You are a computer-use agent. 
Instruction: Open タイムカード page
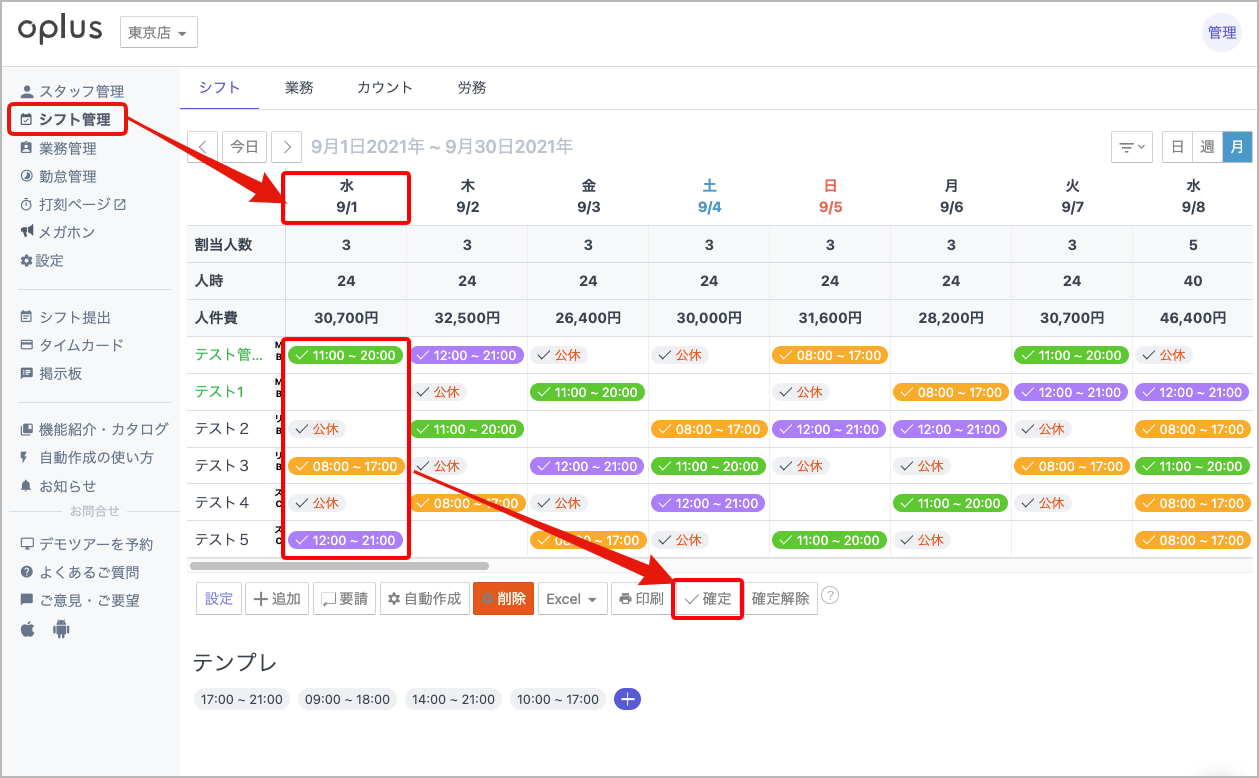[72, 345]
